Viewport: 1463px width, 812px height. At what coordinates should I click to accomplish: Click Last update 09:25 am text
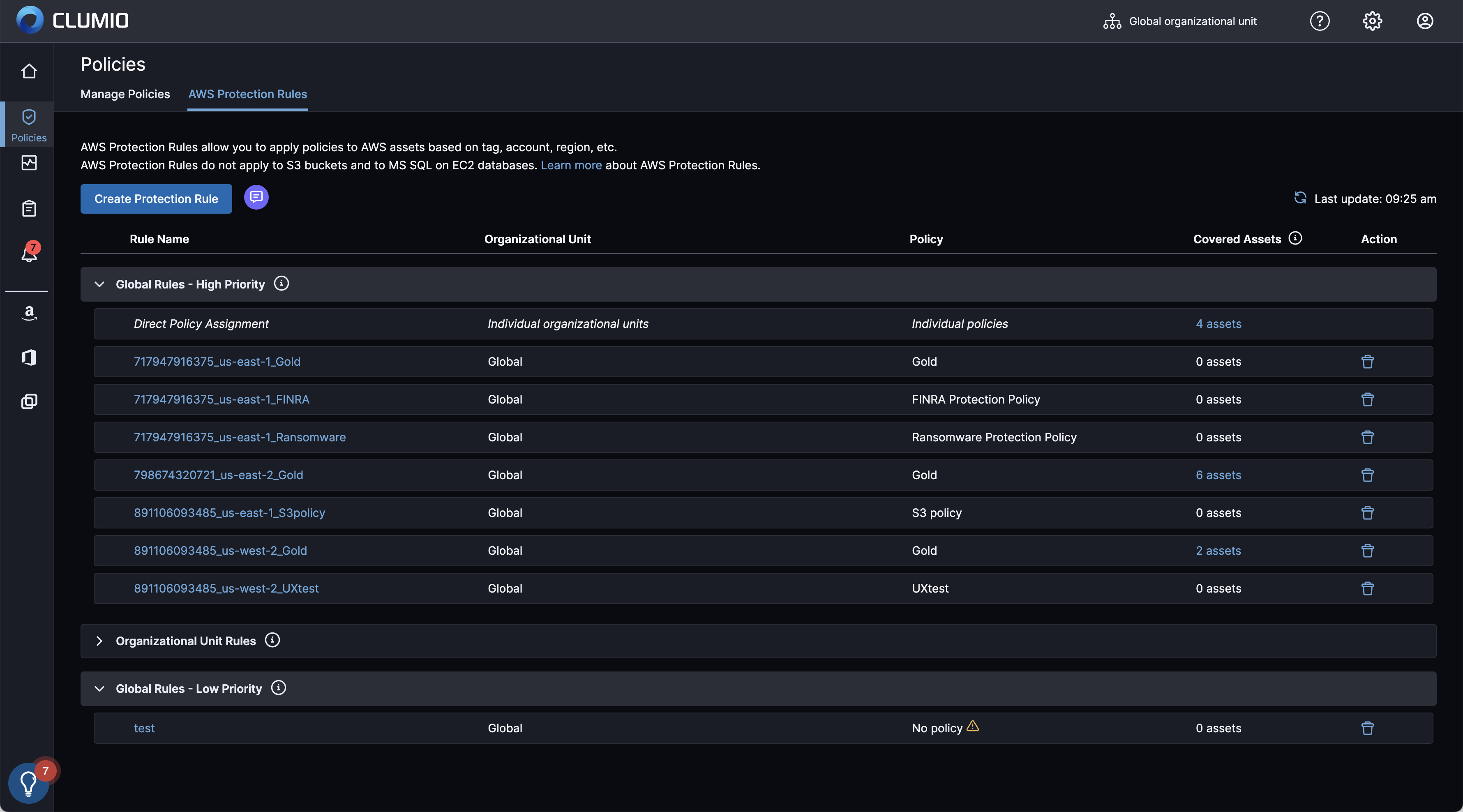tap(1375, 199)
